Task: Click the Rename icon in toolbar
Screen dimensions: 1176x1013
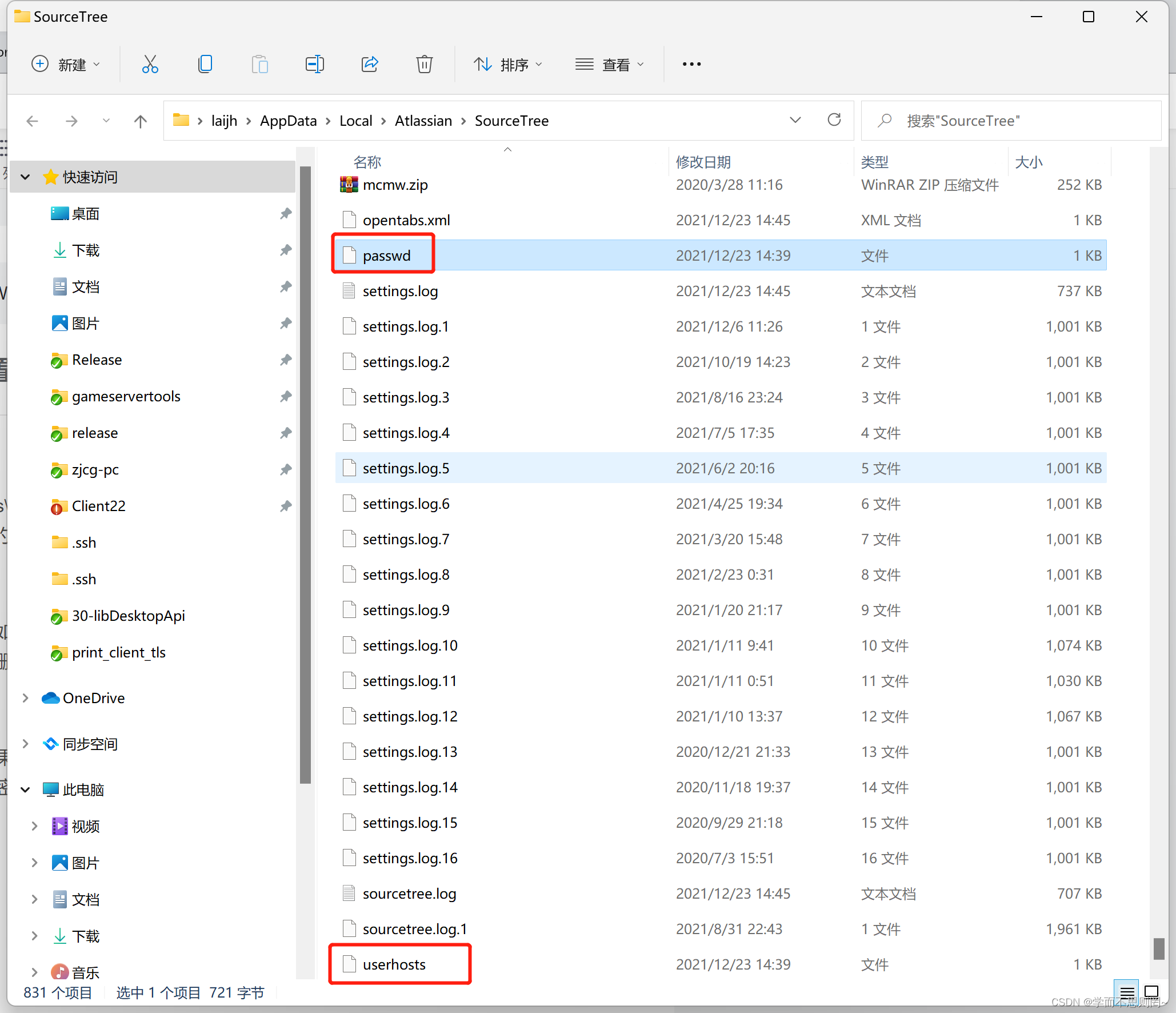Action: point(315,64)
